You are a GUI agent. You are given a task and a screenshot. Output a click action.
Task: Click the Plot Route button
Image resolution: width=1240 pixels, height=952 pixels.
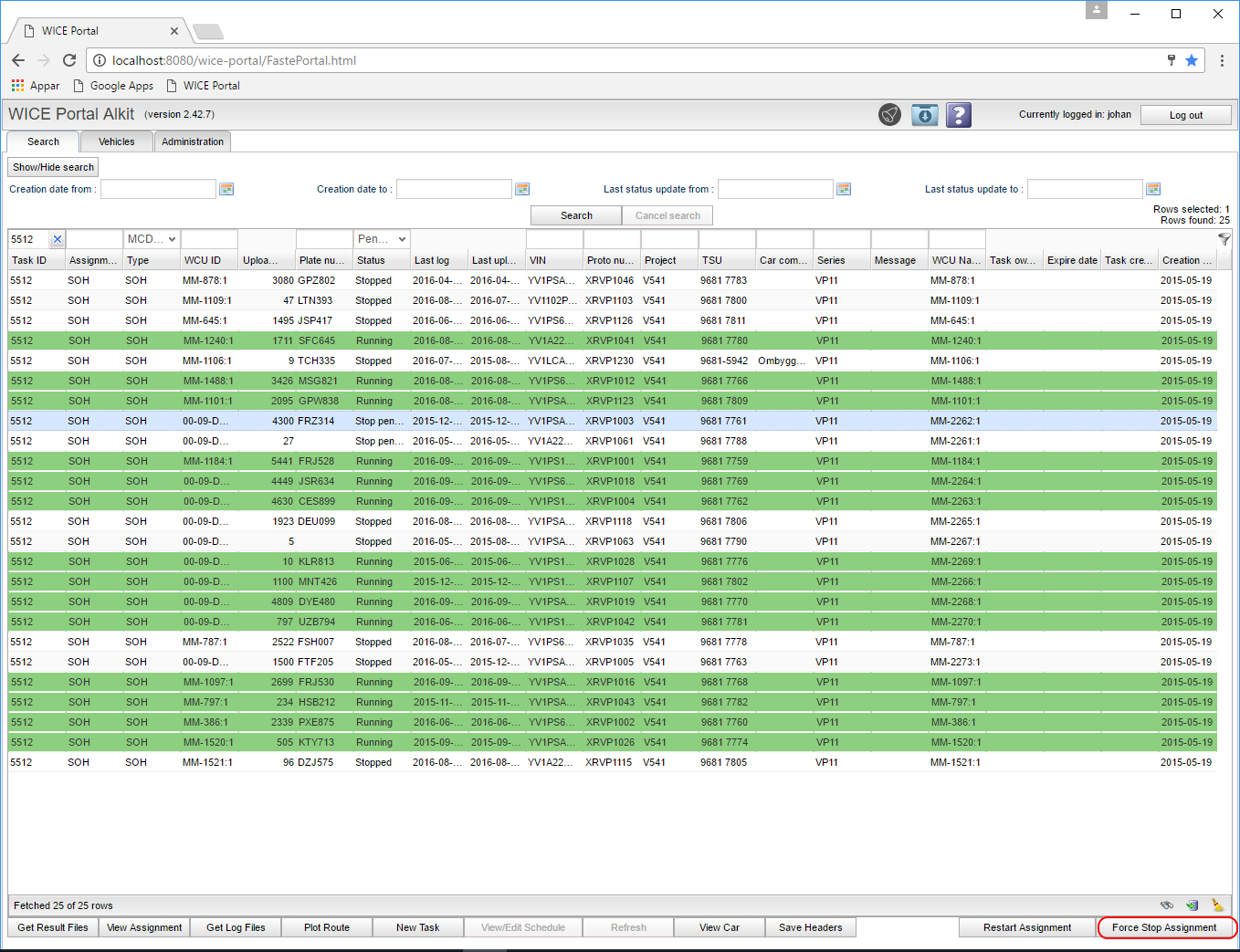click(327, 927)
